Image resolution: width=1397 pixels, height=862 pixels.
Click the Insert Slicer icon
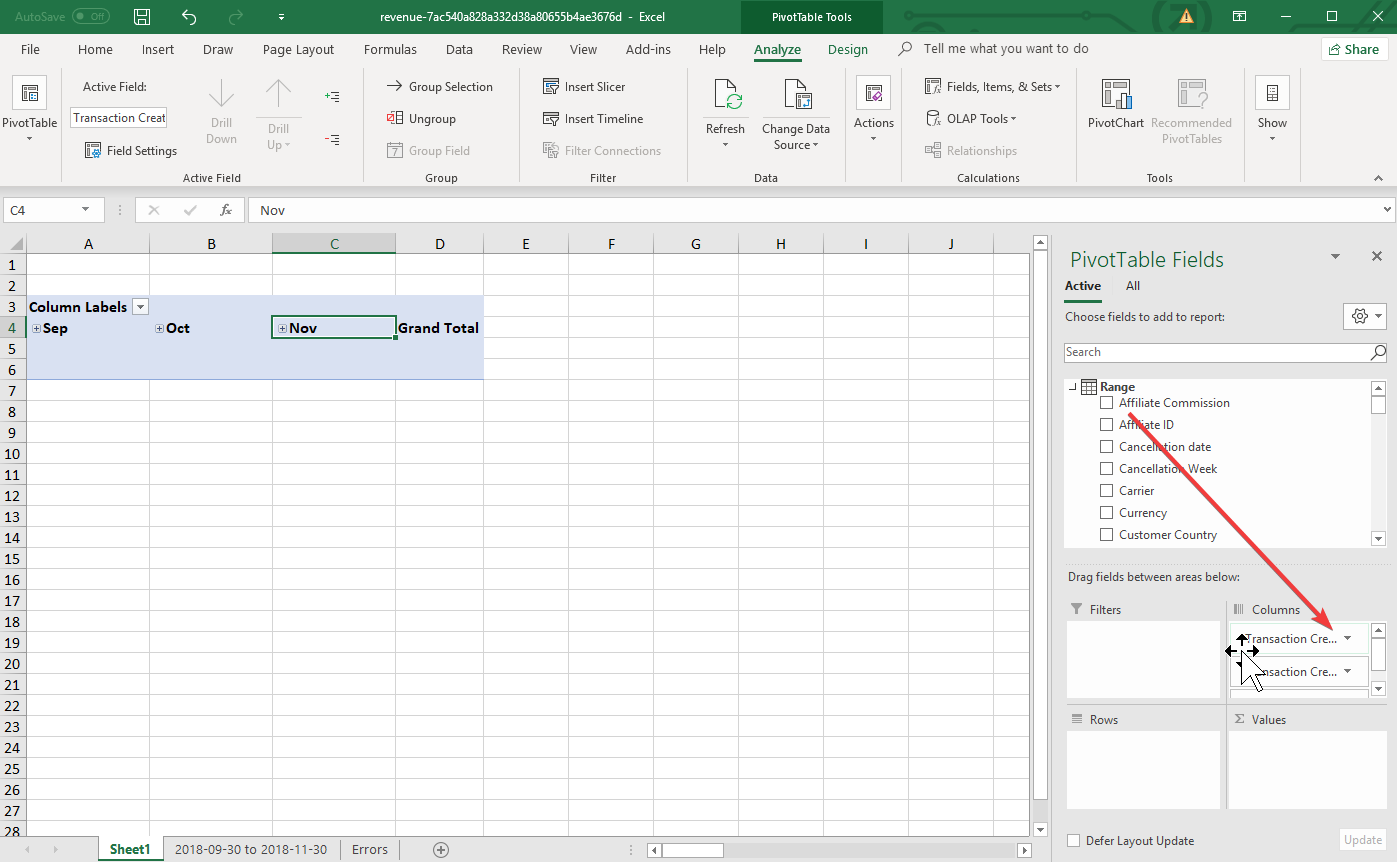(551, 87)
